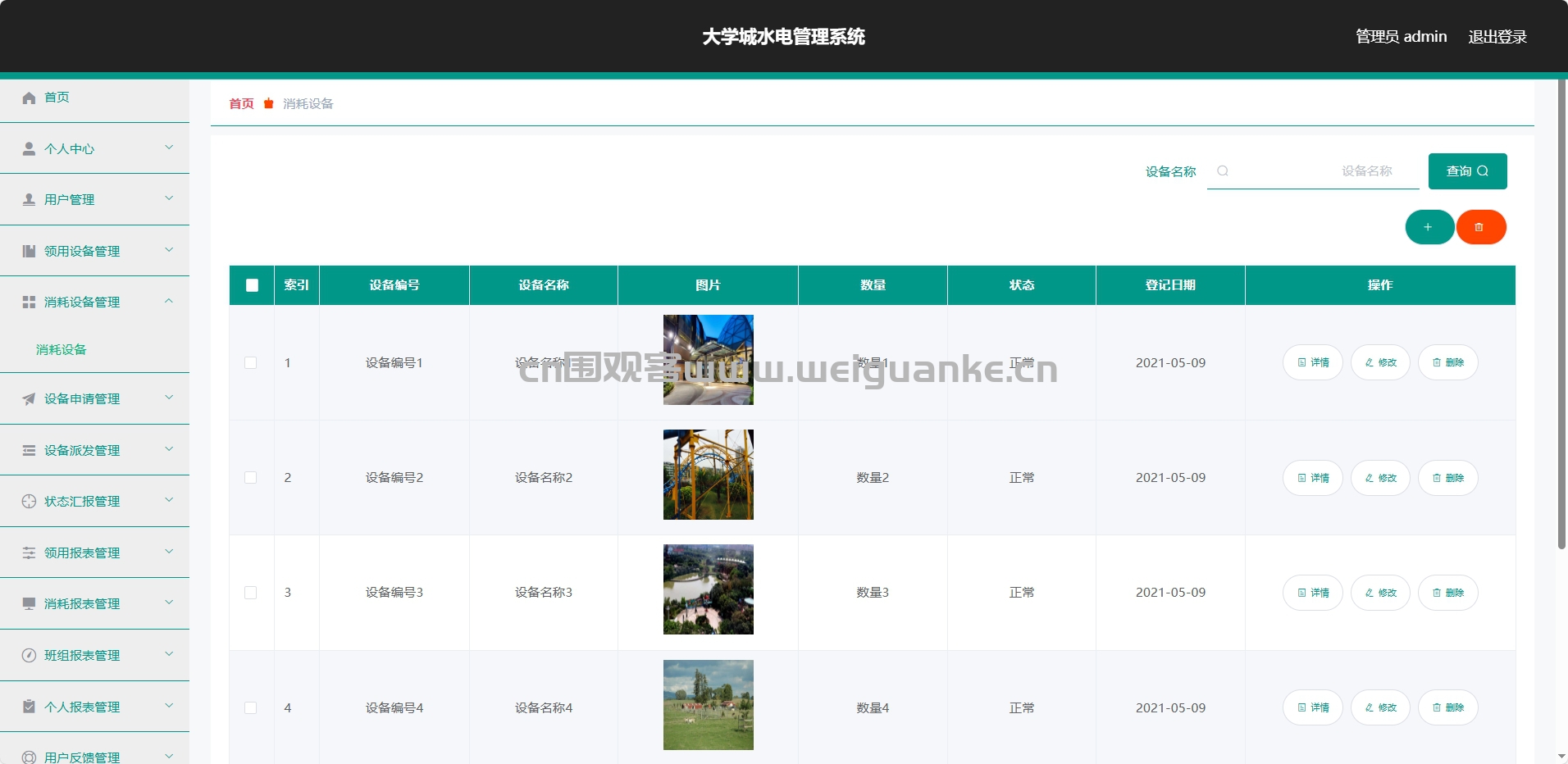This screenshot has width=1568, height=764.
Task: Expand the 消耗报表管理 menu chevron
Action: 169,603
